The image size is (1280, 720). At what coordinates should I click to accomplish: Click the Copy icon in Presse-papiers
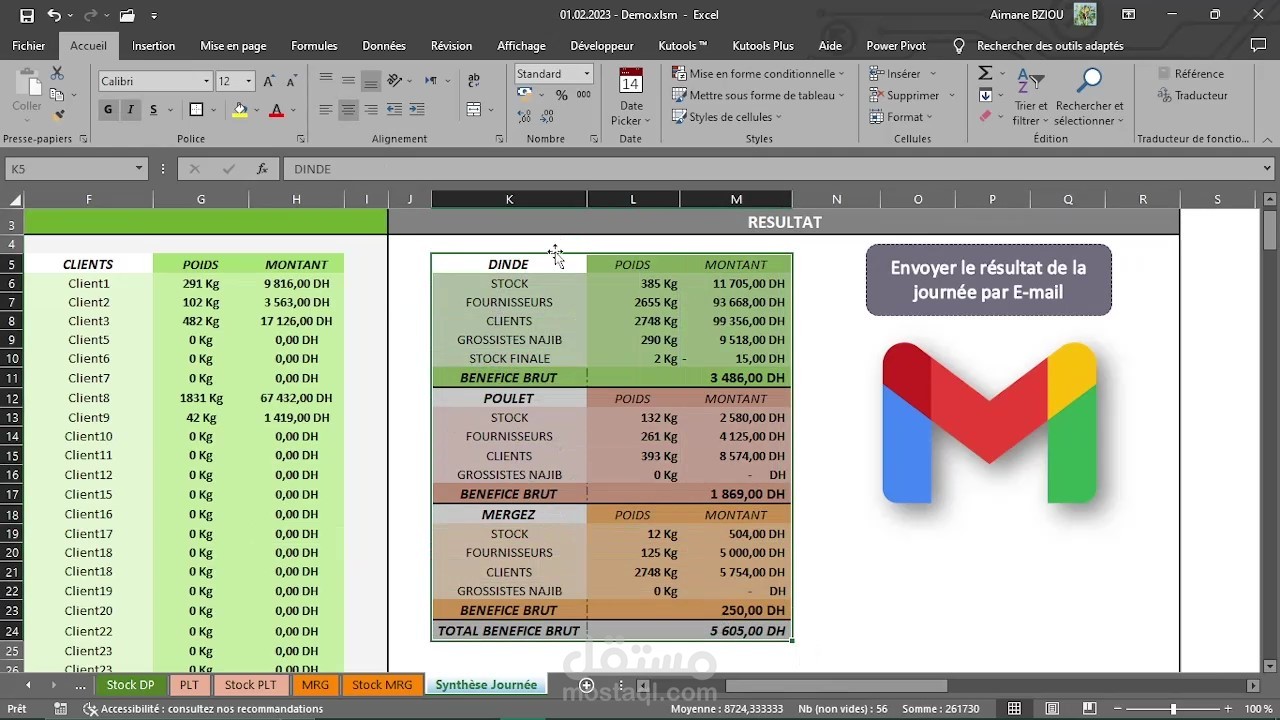click(x=57, y=95)
